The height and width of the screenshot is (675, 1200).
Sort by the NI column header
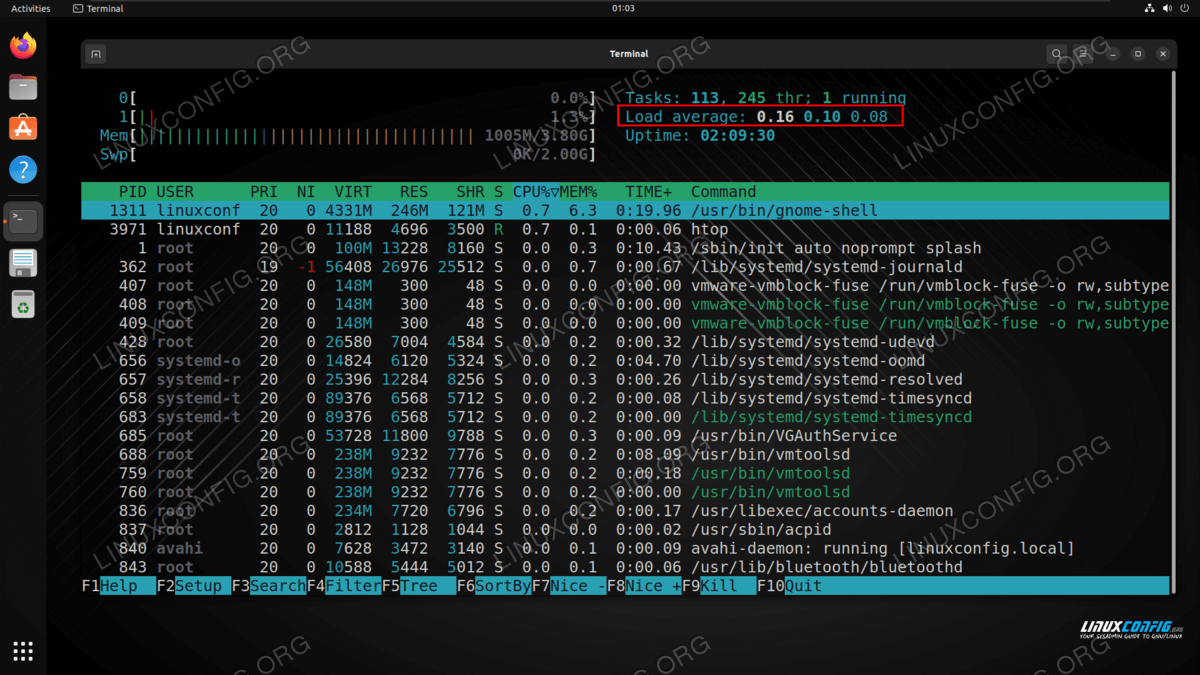pos(306,192)
